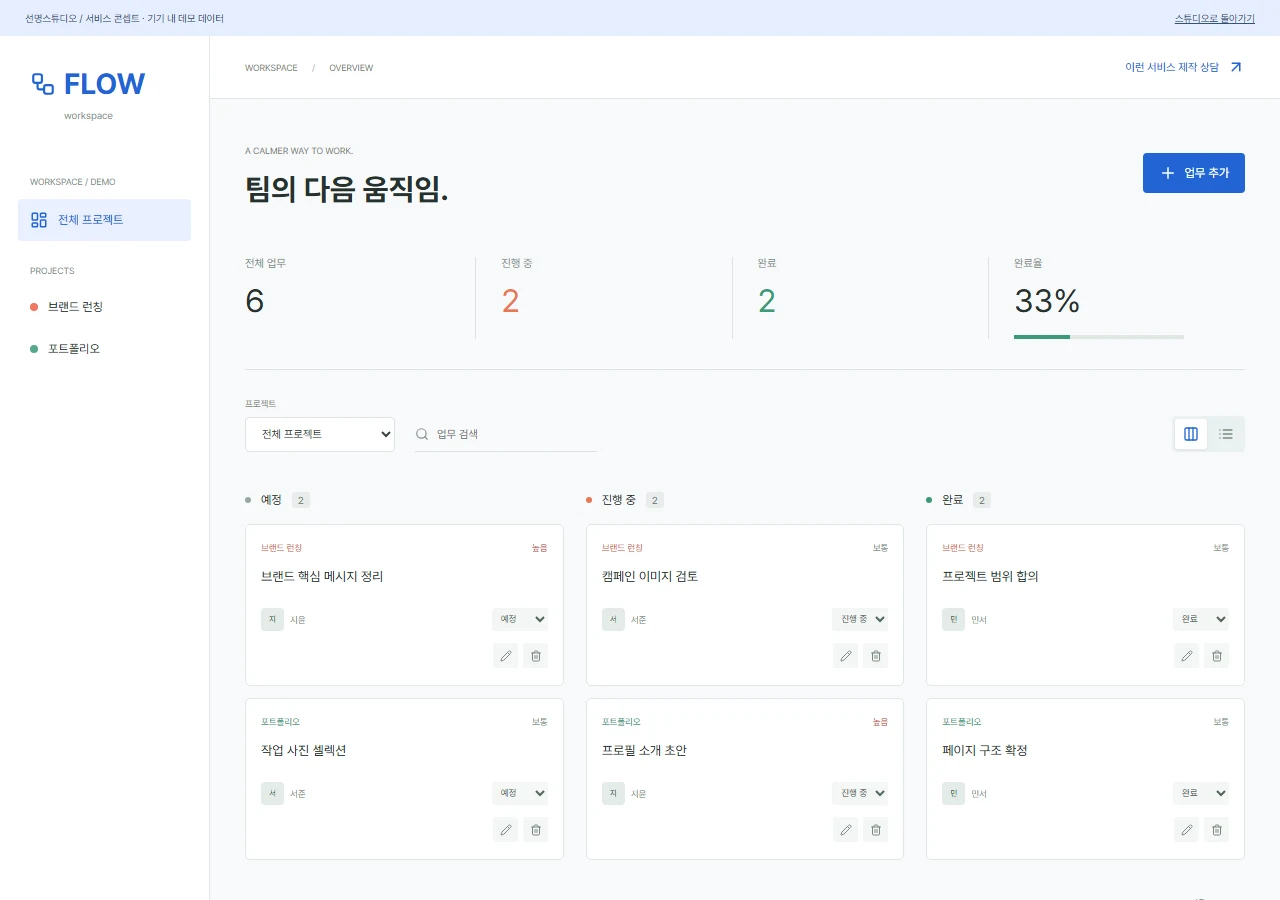This screenshot has height=900, width=1280.
Task: Delete the 프로젝트 범위 합의 task
Action: point(1217,656)
